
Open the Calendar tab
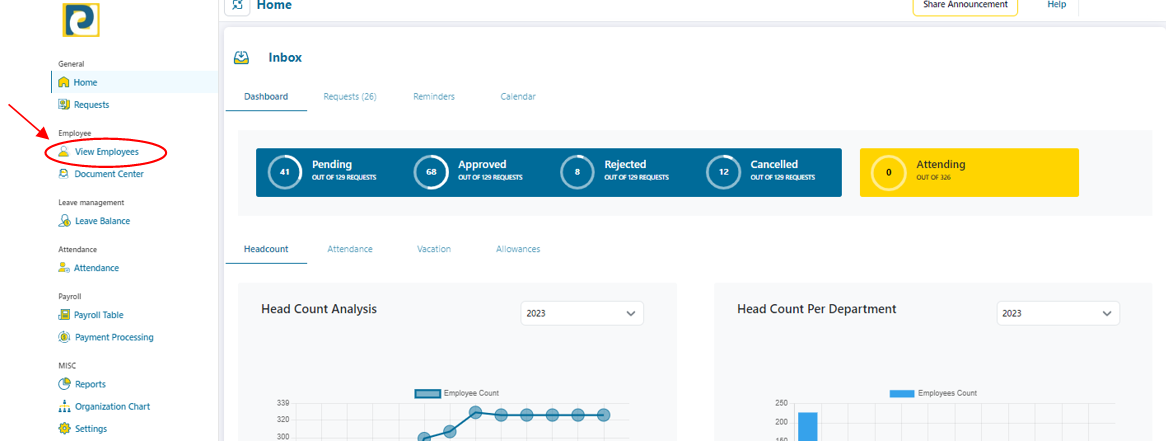(x=518, y=97)
